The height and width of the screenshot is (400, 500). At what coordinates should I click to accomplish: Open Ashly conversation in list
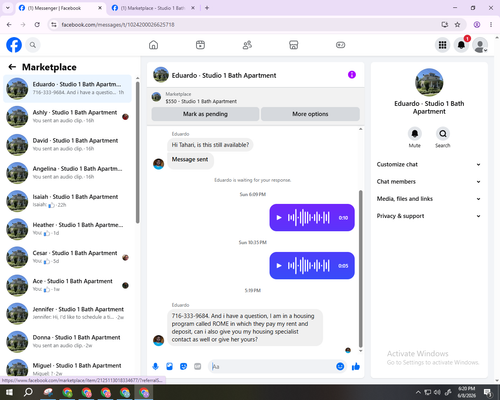[x=67, y=117]
